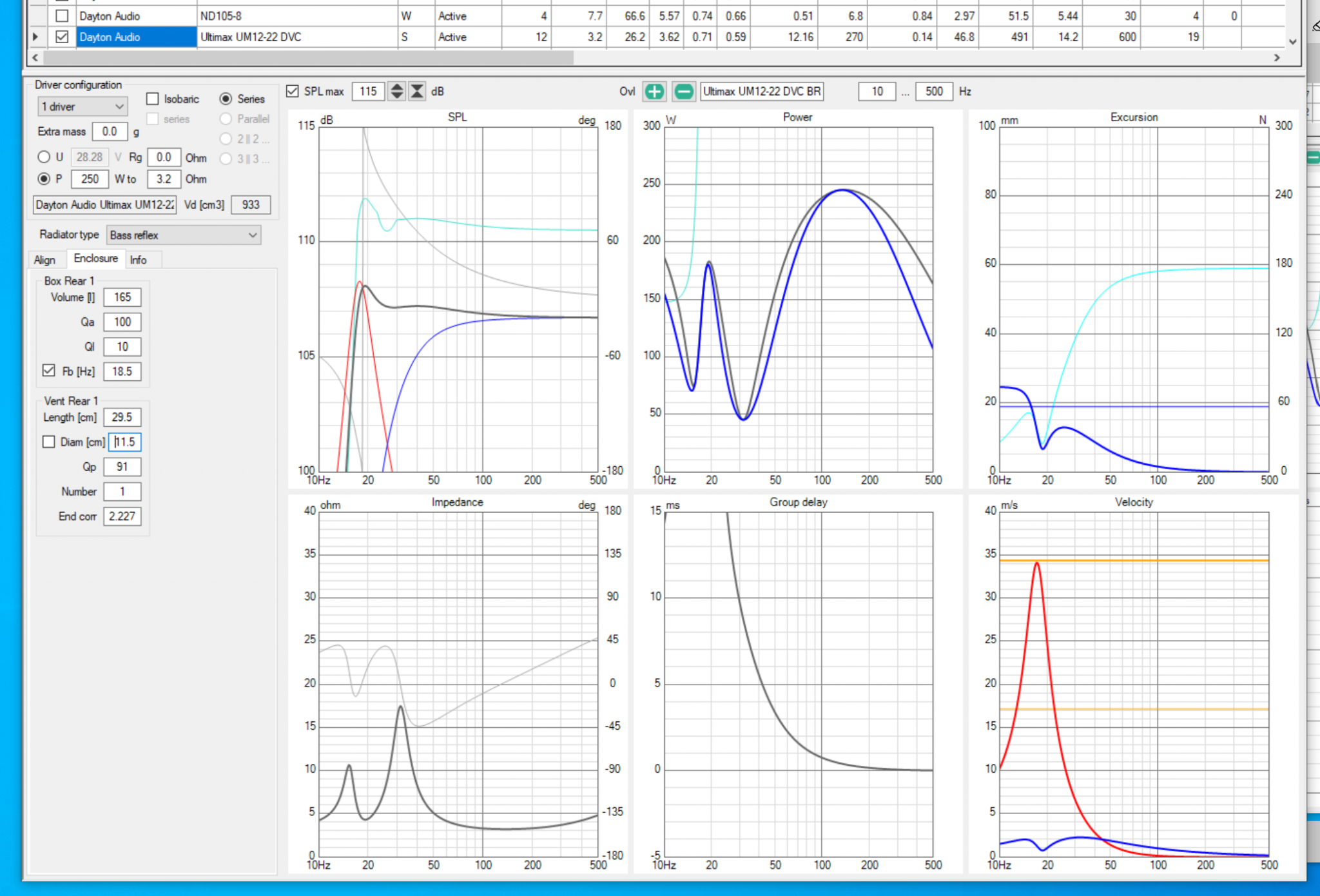Click the green plus overlay add icon

coord(654,92)
